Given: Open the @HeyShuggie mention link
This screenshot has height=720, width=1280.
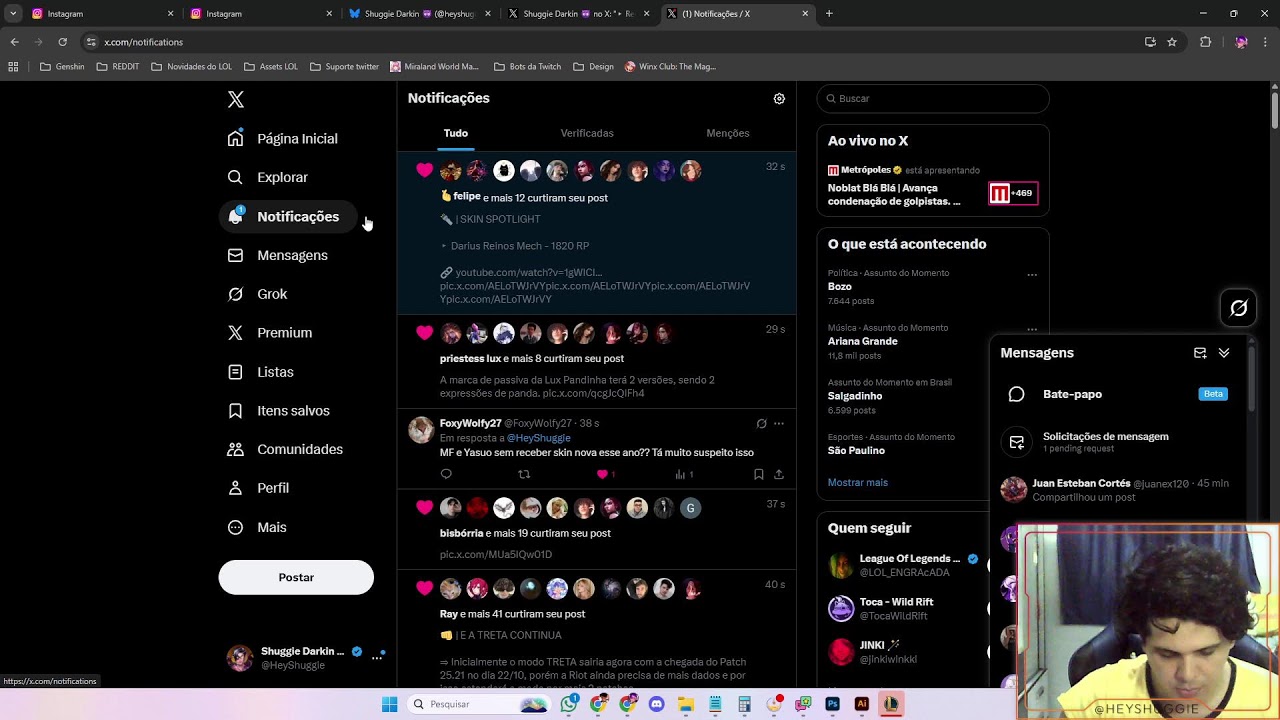Looking at the screenshot, I should [x=539, y=438].
